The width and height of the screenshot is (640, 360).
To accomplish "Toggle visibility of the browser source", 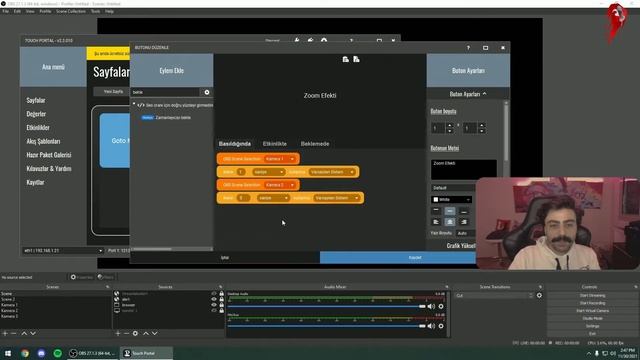I will (x=214, y=305).
